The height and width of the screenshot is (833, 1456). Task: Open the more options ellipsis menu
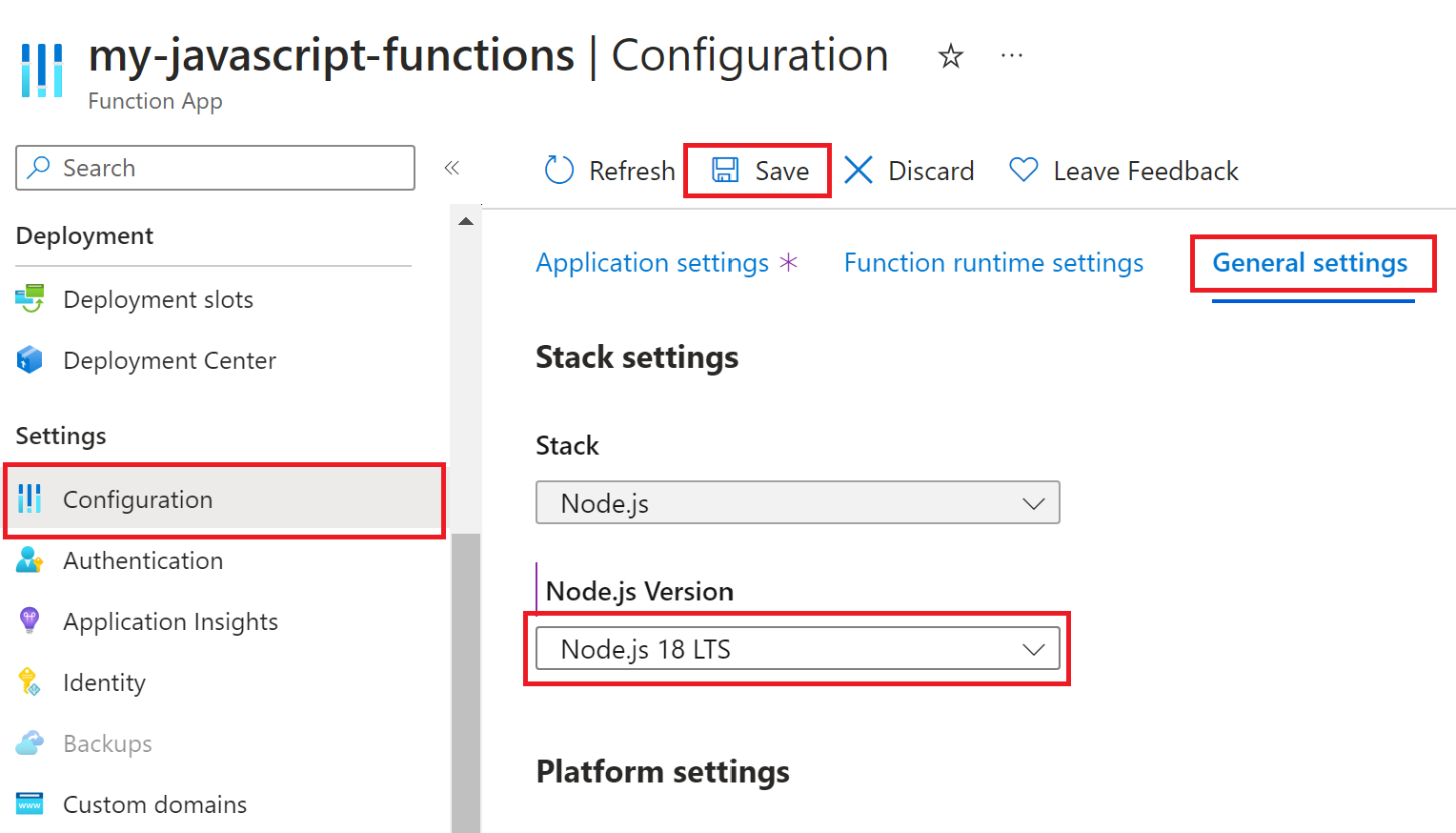(x=1012, y=57)
